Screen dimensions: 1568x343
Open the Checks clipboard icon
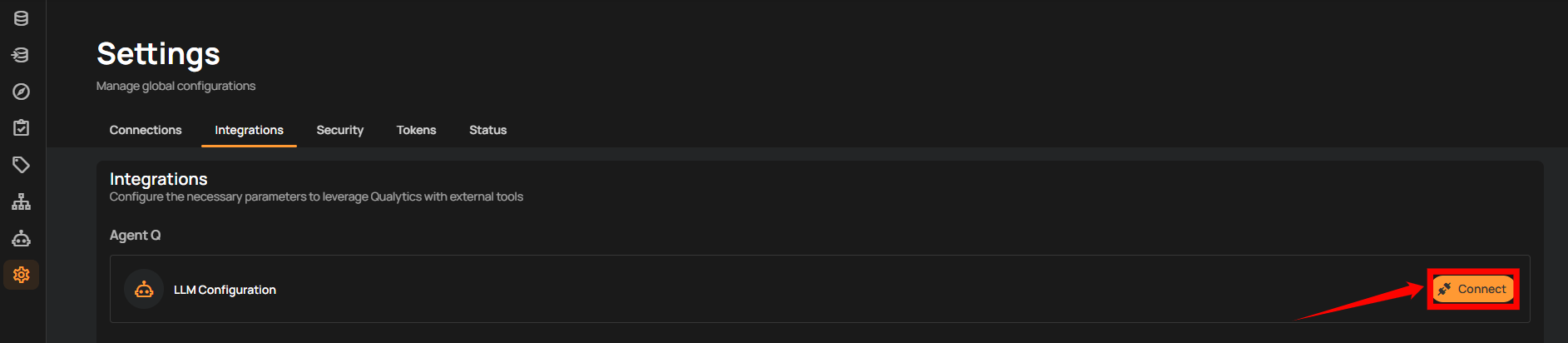click(22, 127)
